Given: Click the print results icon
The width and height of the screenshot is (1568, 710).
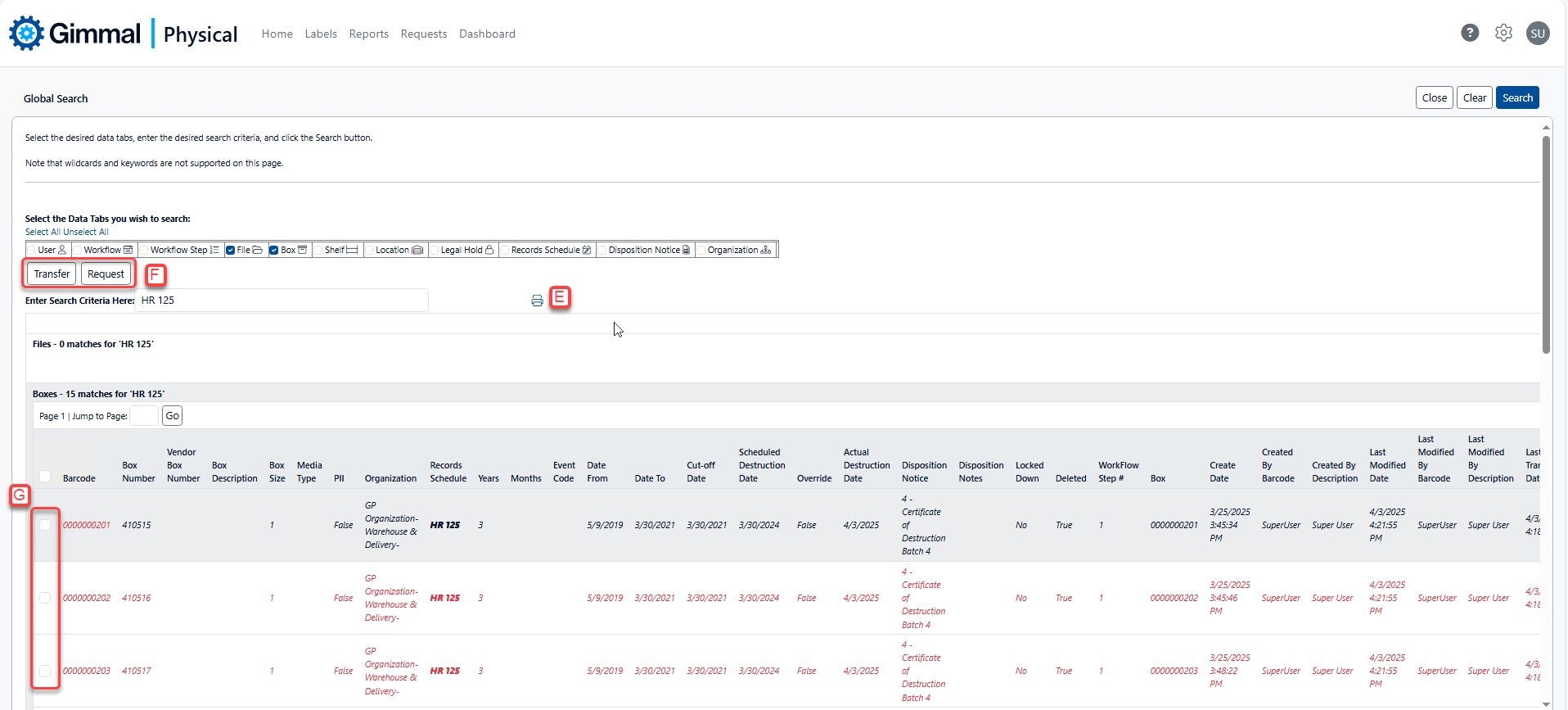Looking at the screenshot, I should point(537,301).
